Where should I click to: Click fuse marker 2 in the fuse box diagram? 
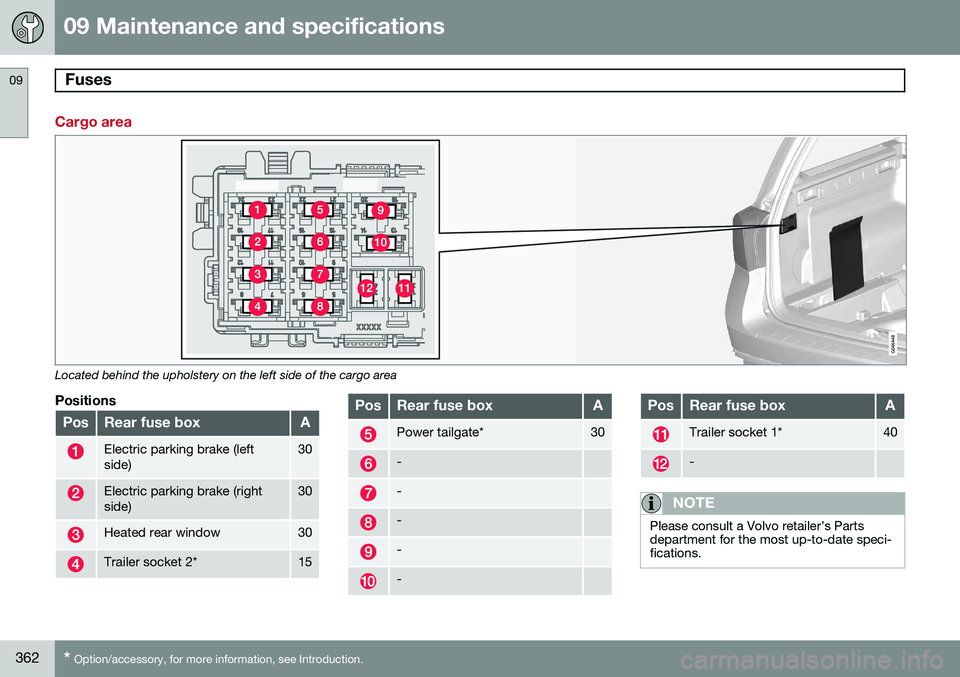[257, 242]
